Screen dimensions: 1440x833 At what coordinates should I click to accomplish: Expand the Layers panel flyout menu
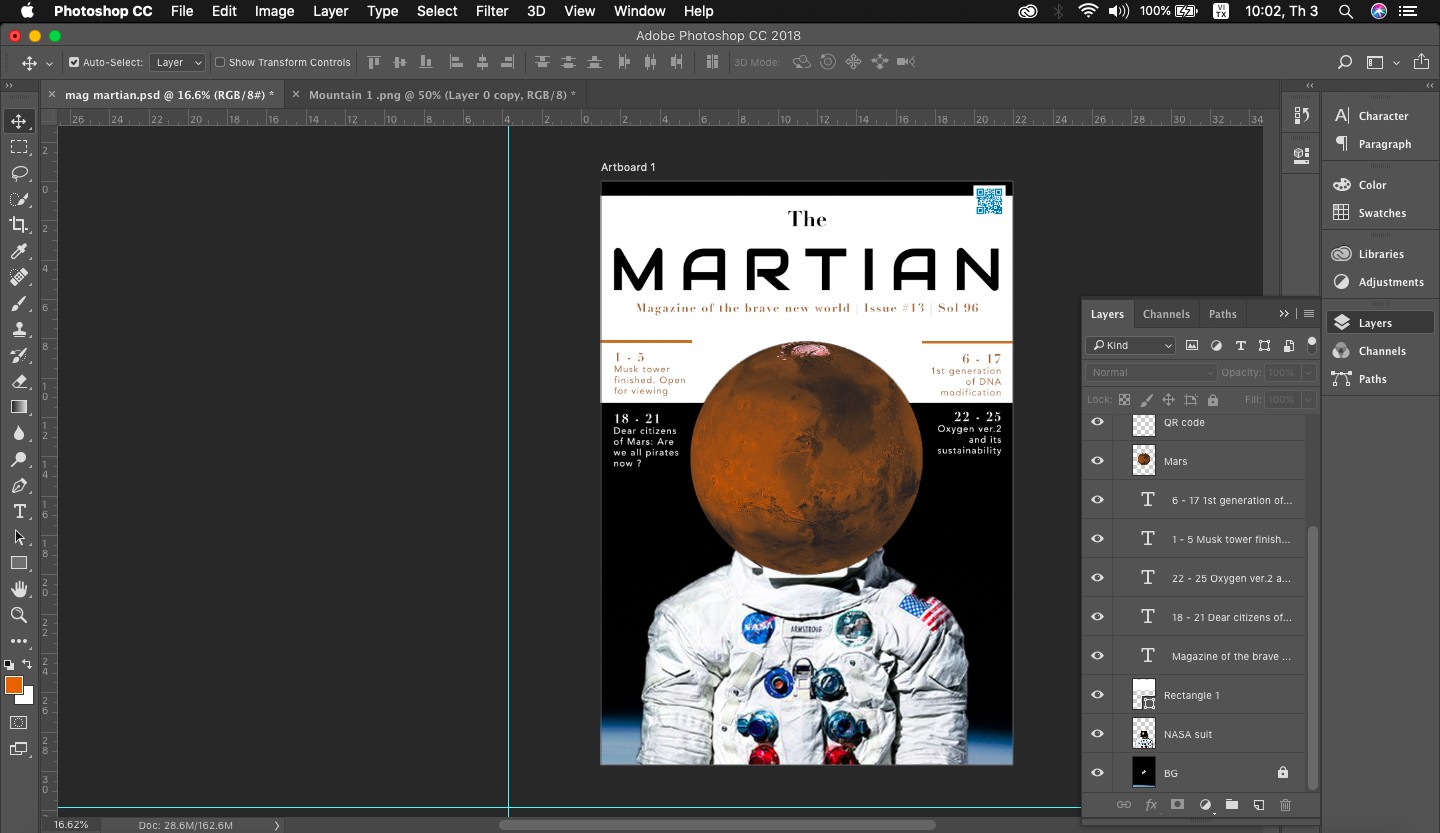point(1309,314)
